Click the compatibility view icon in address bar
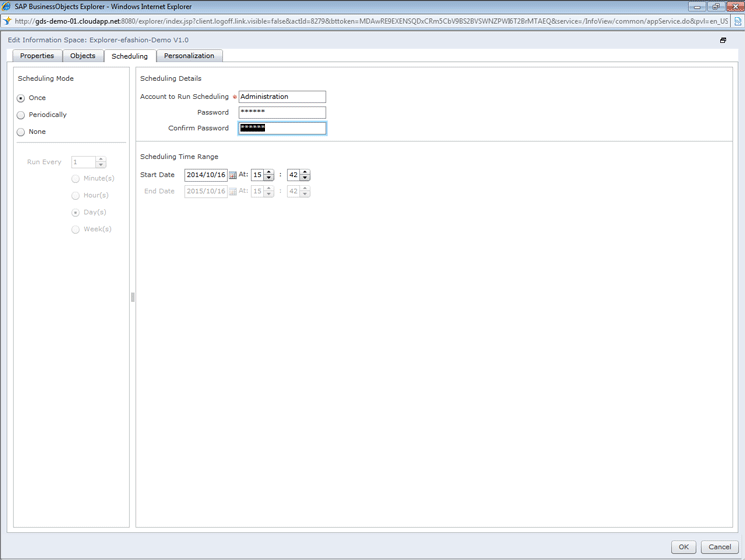Viewport: 745px width, 560px height. [737, 21]
